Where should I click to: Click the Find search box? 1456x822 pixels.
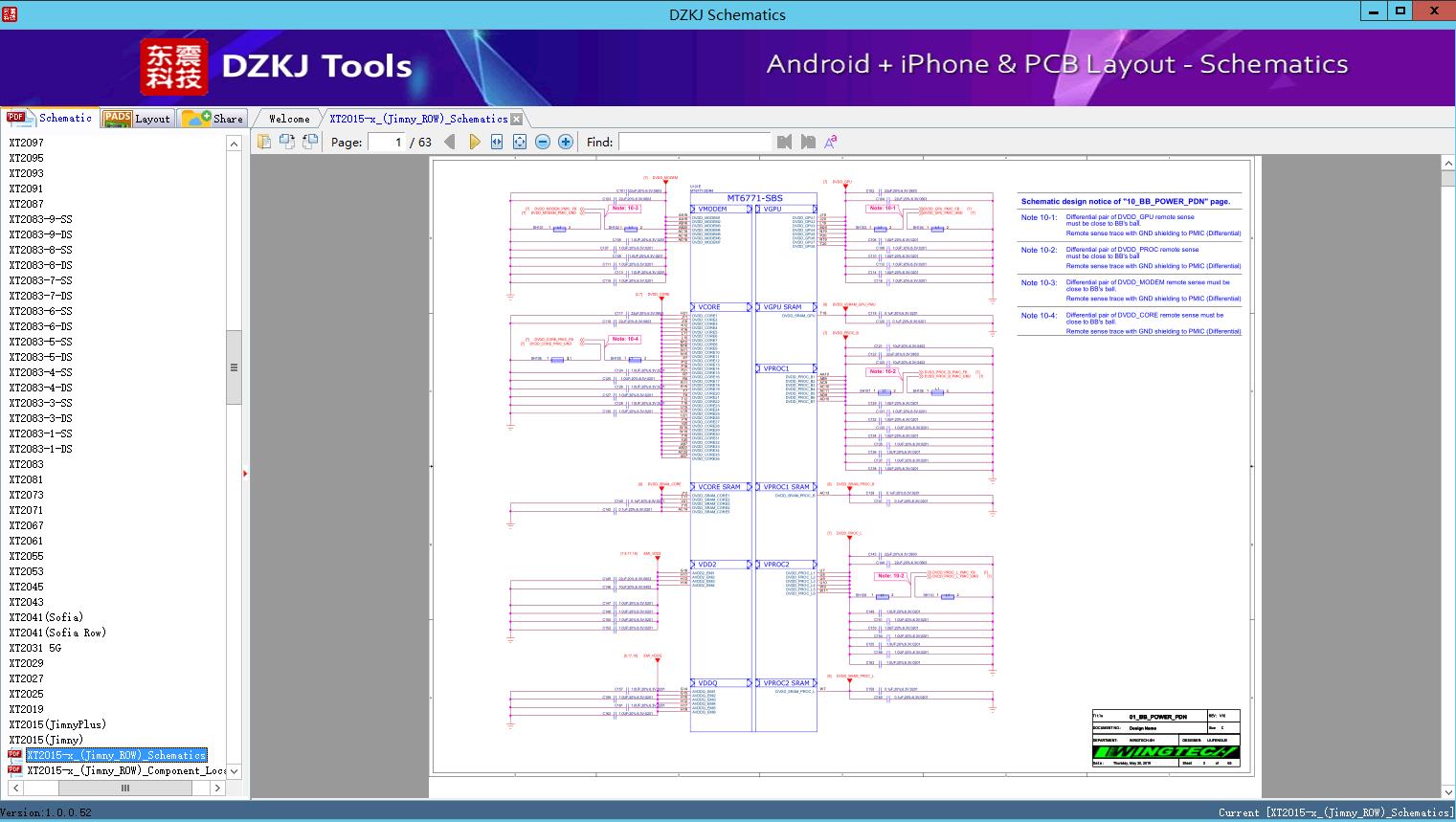[x=694, y=142]
